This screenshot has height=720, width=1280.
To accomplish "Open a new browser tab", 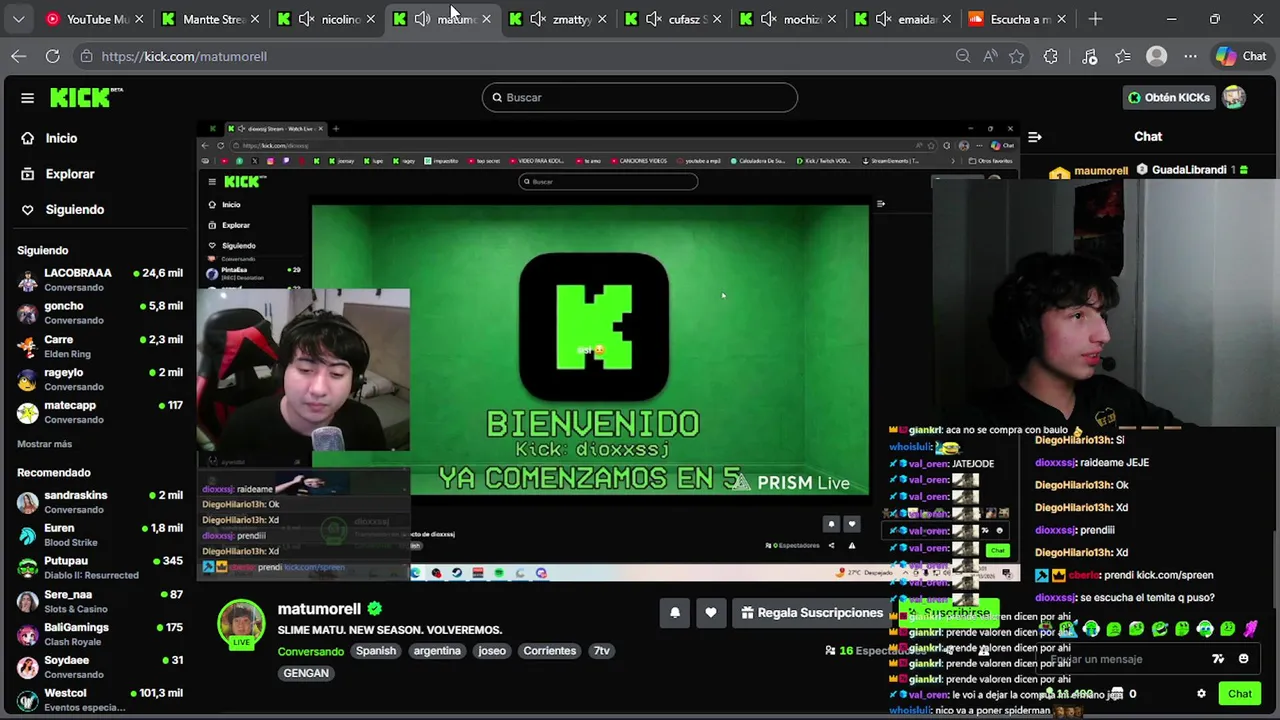I will [1095, 19].
